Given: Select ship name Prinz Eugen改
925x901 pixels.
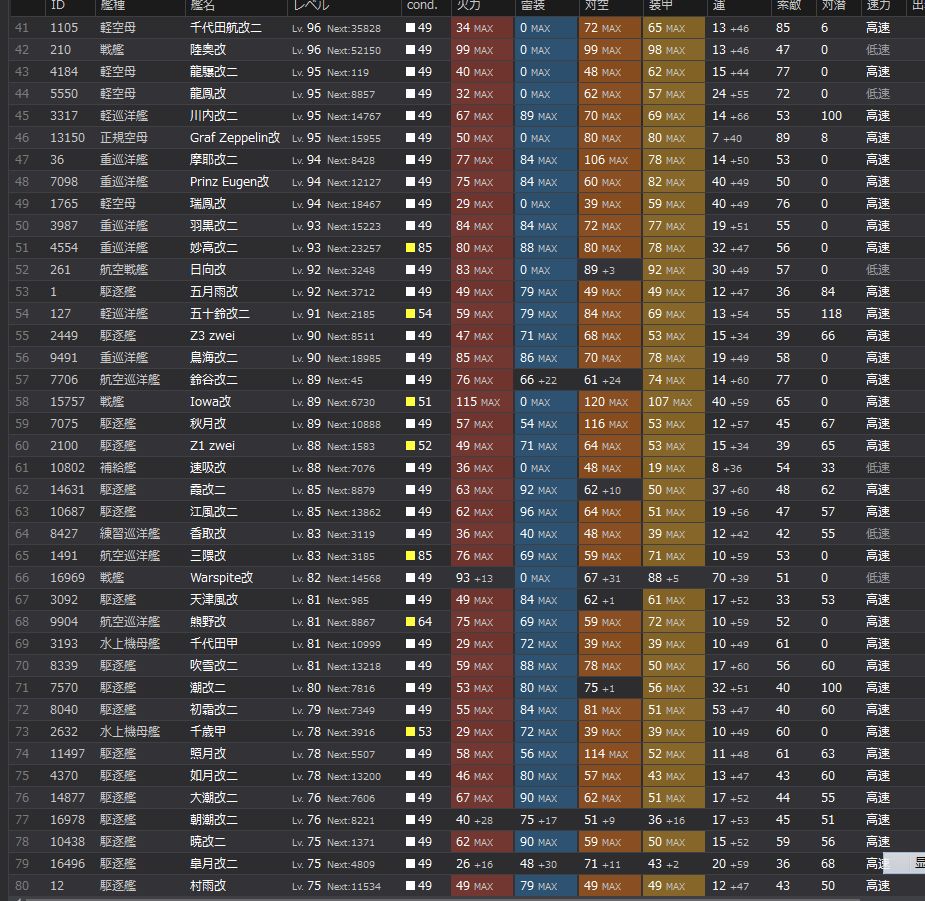Looking at the screenshot, I should click(x=229, y=182).
